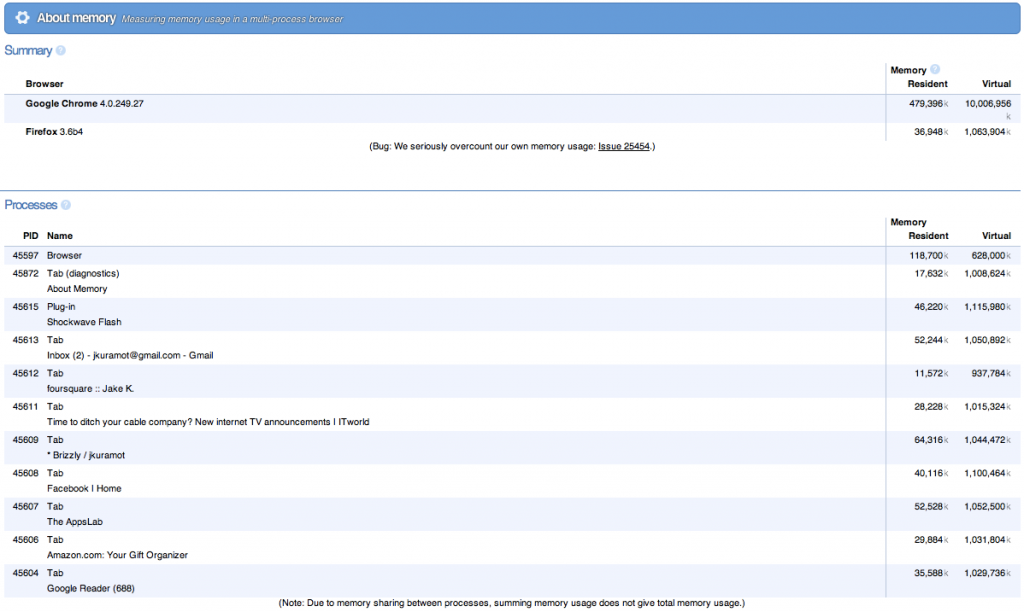Select the Google Chrome 4.0.249.27 summary row
The image size is (1024, 612).
tap(512, 108)
